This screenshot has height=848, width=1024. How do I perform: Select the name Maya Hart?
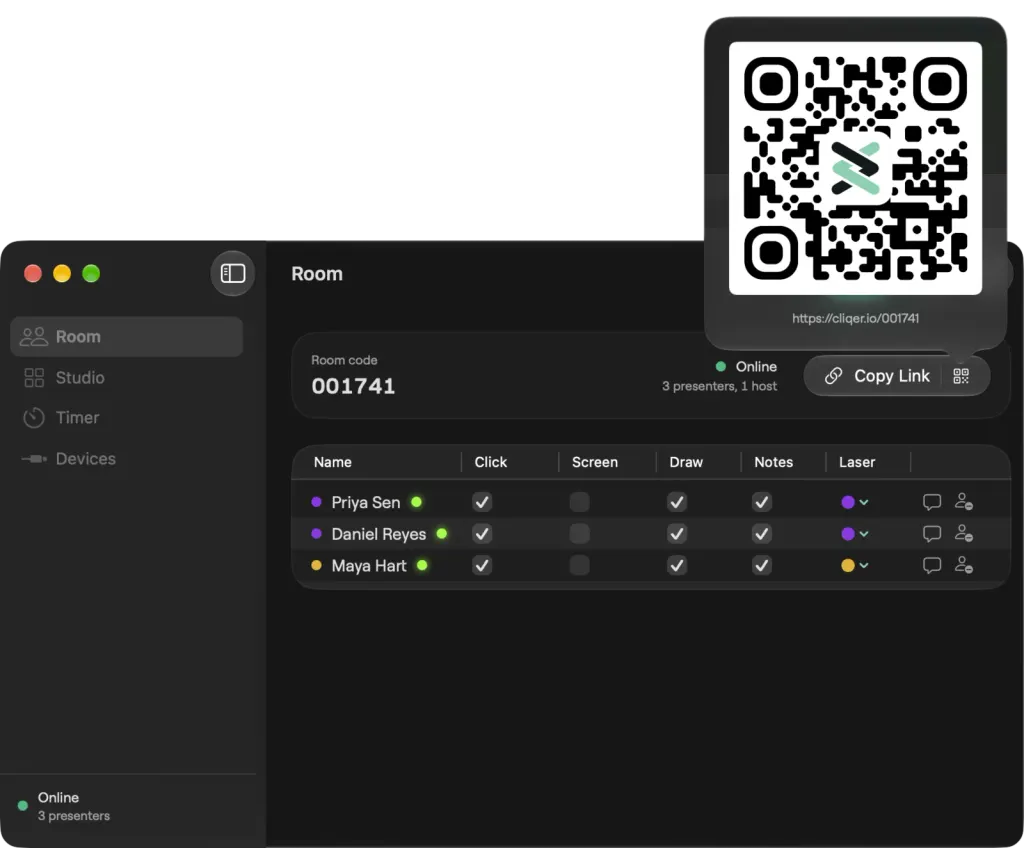pos(369,566)
